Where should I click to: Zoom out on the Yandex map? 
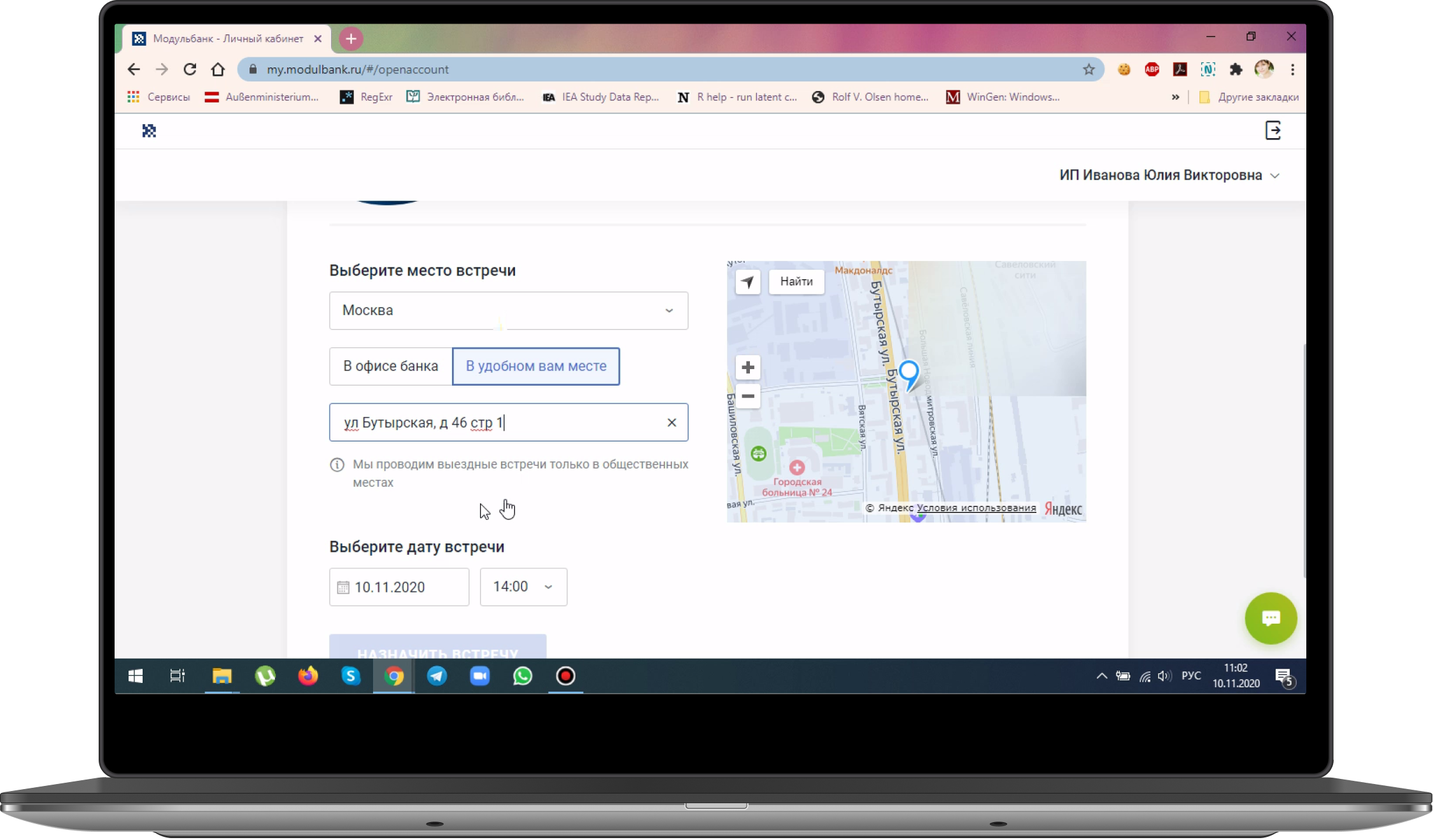(748, 396)
